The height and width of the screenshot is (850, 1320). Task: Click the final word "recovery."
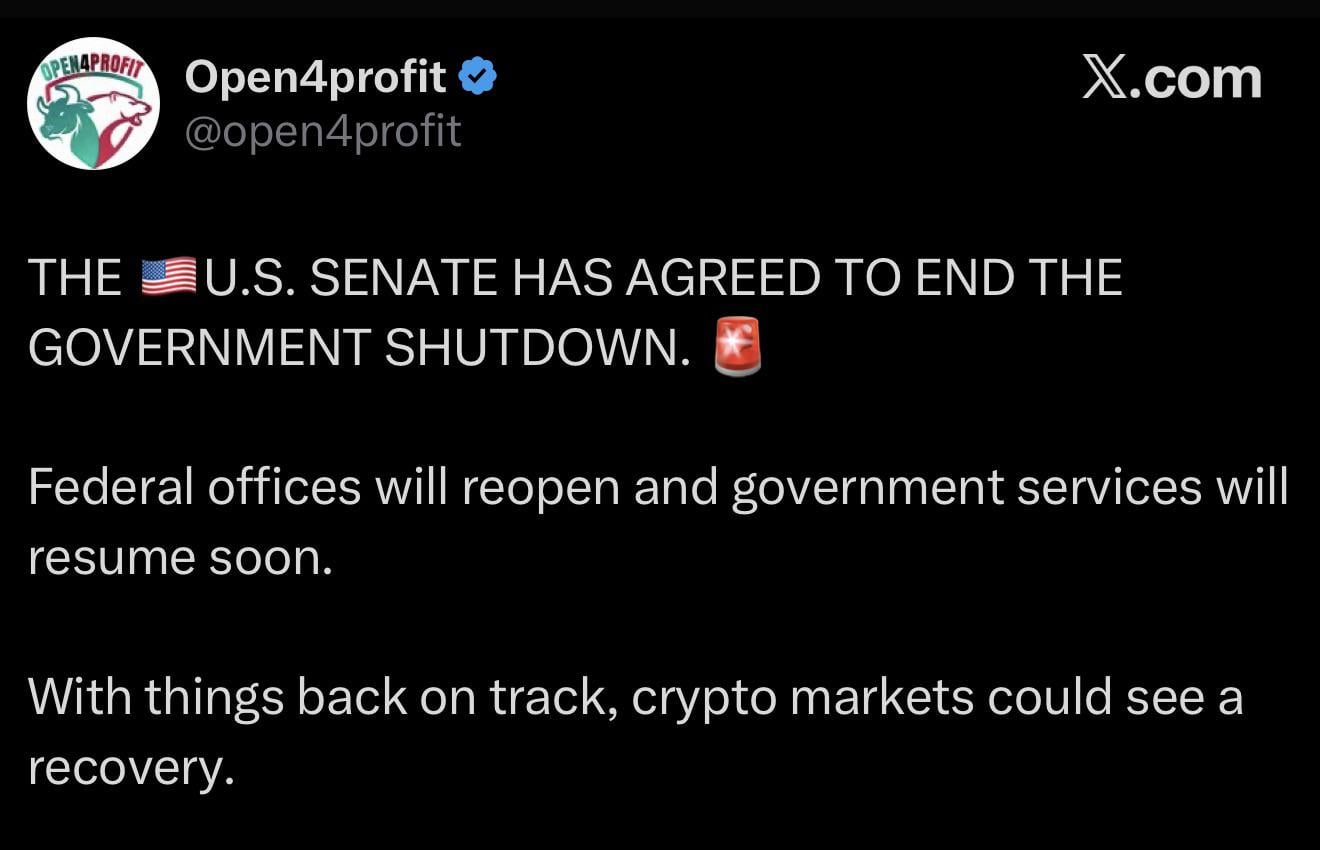[130, 767]
